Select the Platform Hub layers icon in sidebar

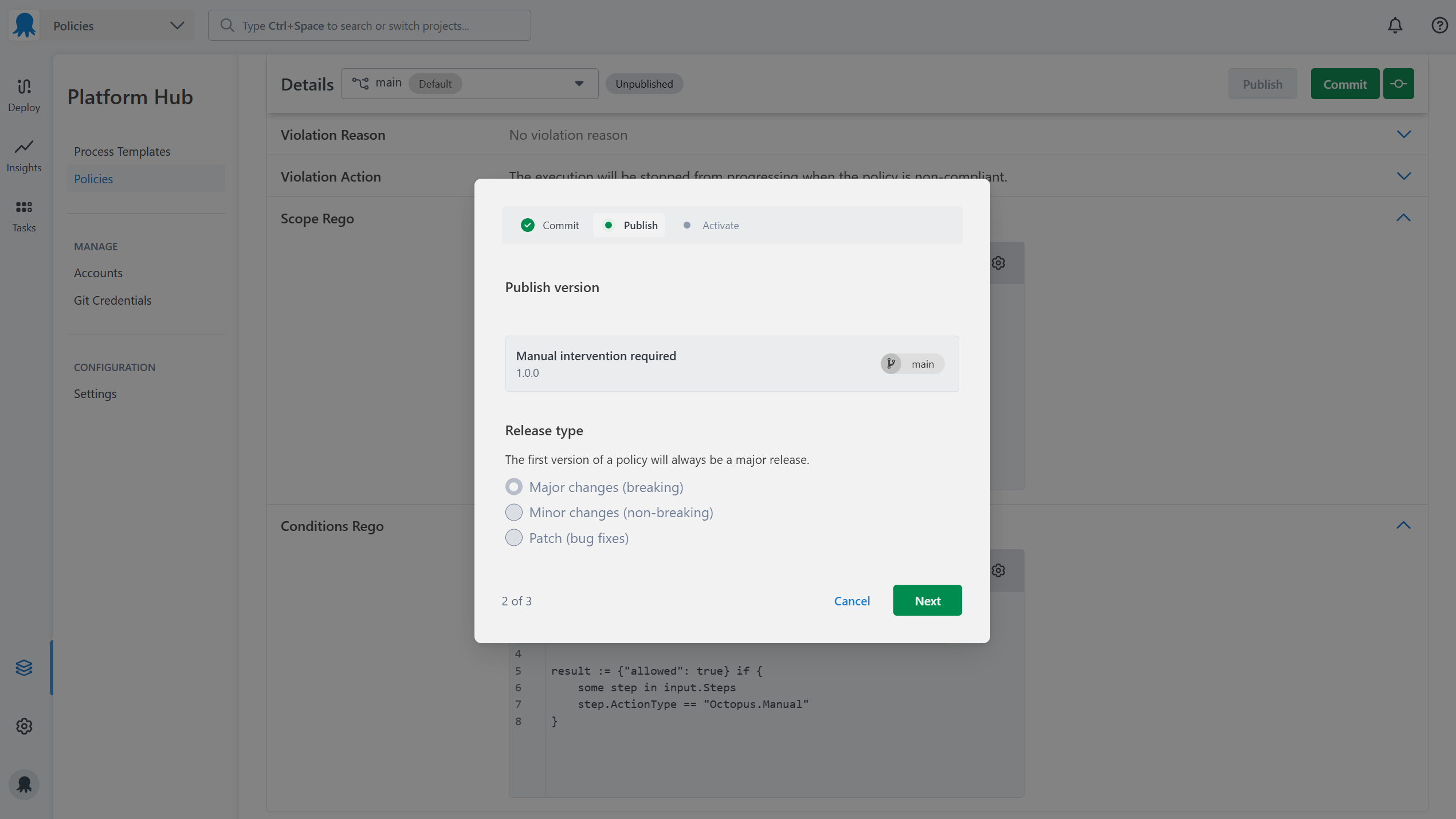point(23,667)
